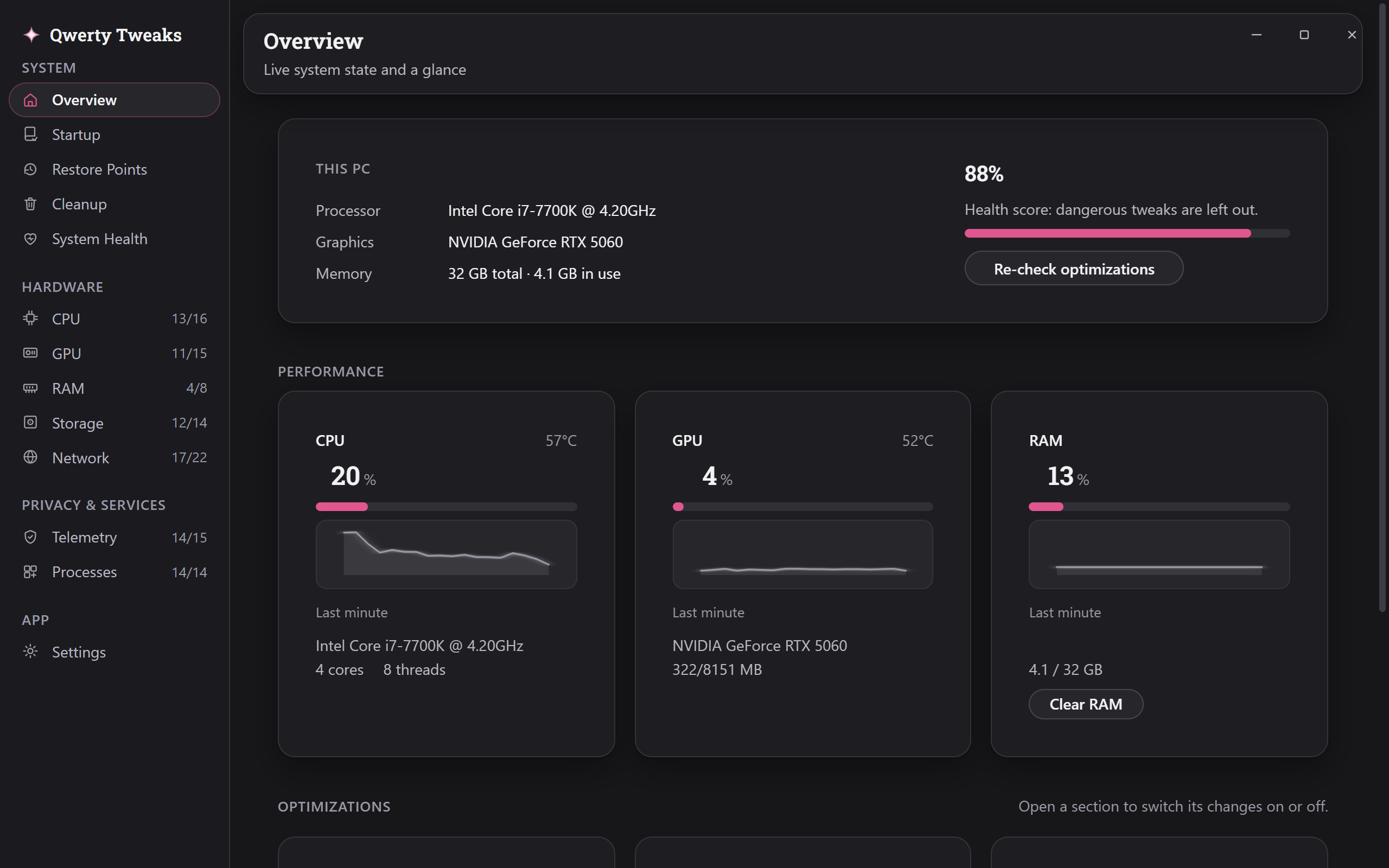The height and width of the screenshot is (868, 1389).
Task: Click the Overview home icon
Action: point(30,100)
